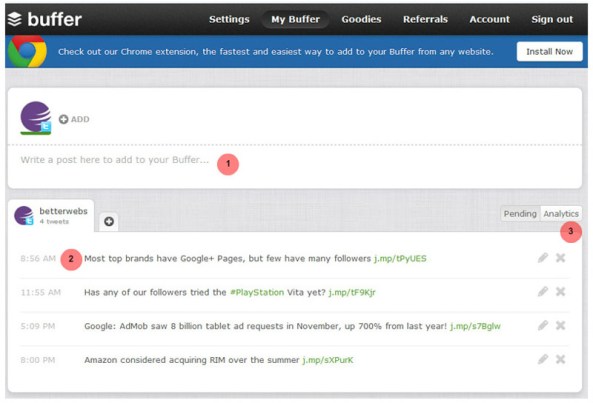Click the 8:00 PM scheduled time
Viewport: 593px width, 403px height.
pos(37,360)
